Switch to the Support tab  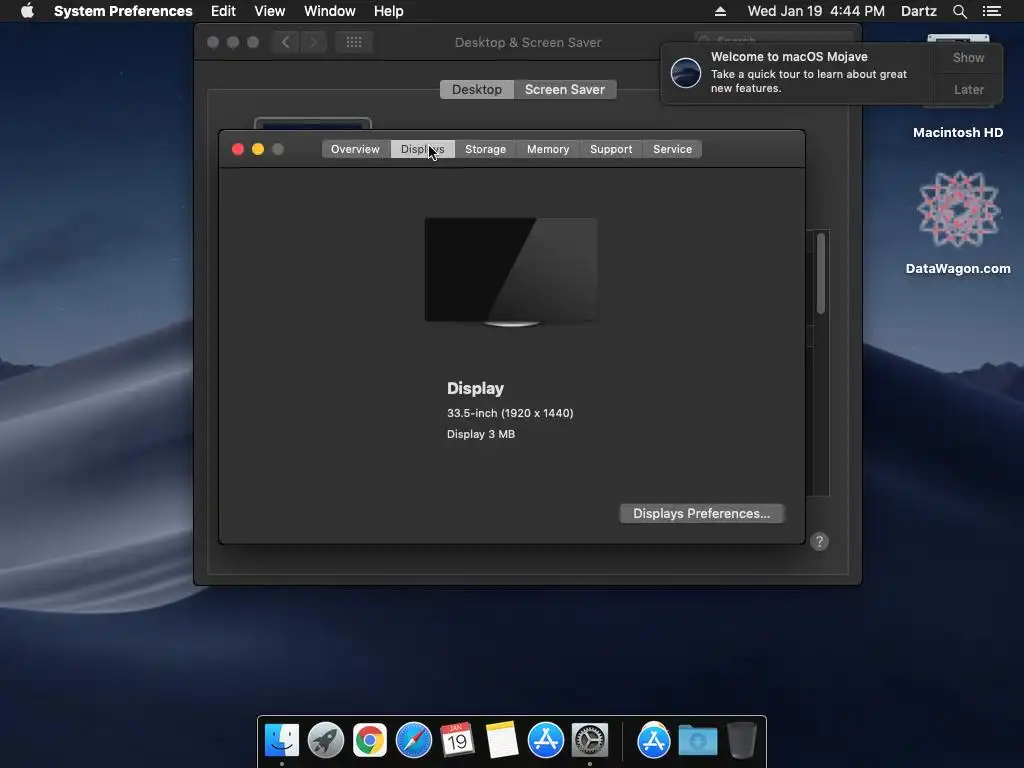(x=611, y=150)
